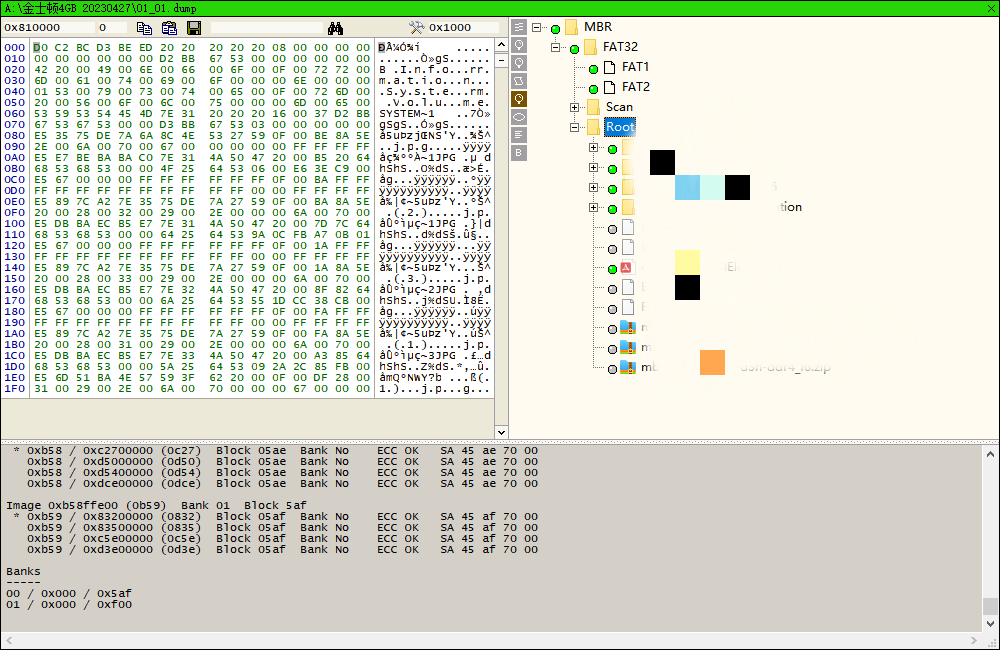Expand the Scan folder node

tap(575, 107)
